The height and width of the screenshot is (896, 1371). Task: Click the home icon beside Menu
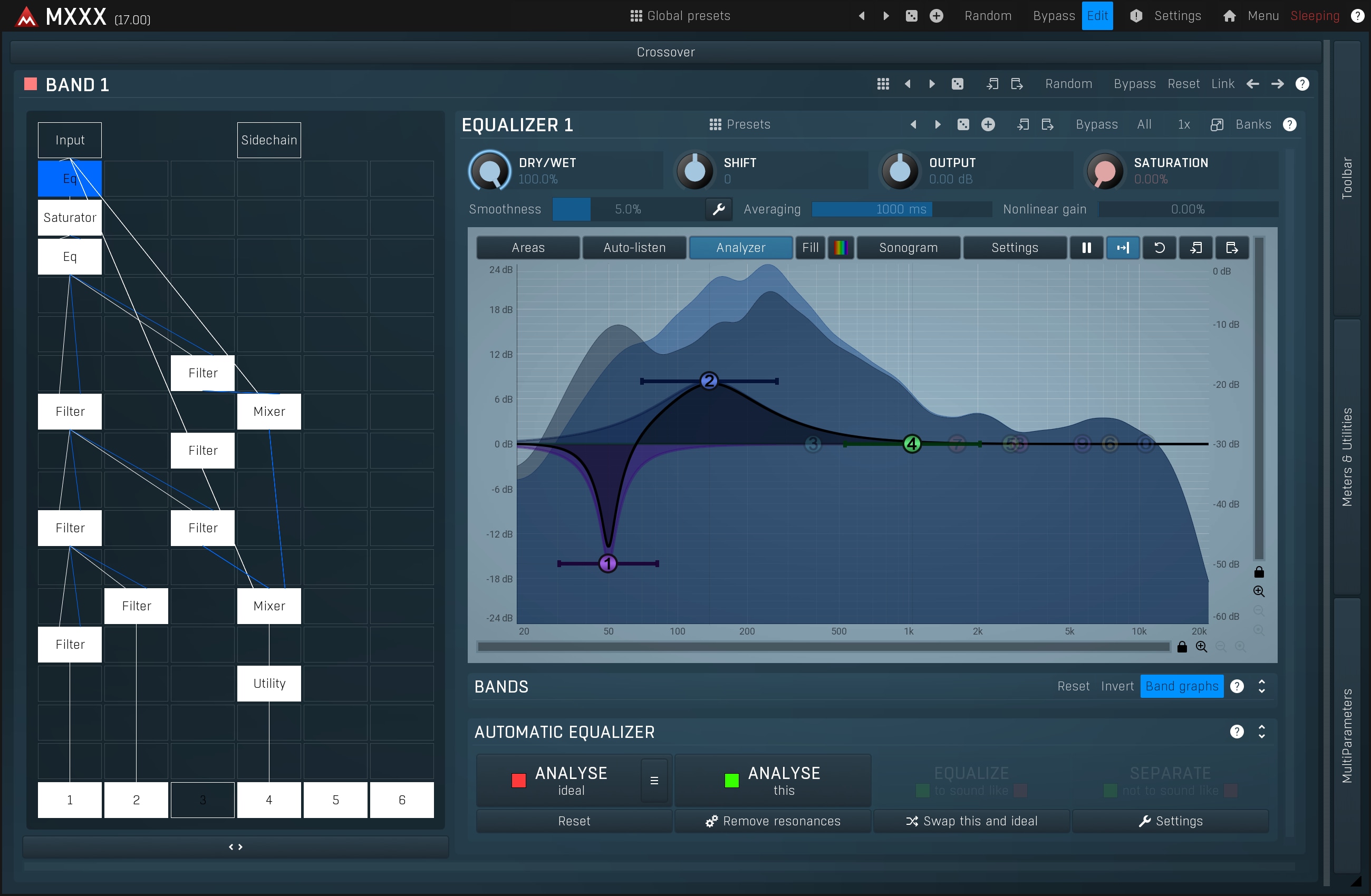[1229, 15]
